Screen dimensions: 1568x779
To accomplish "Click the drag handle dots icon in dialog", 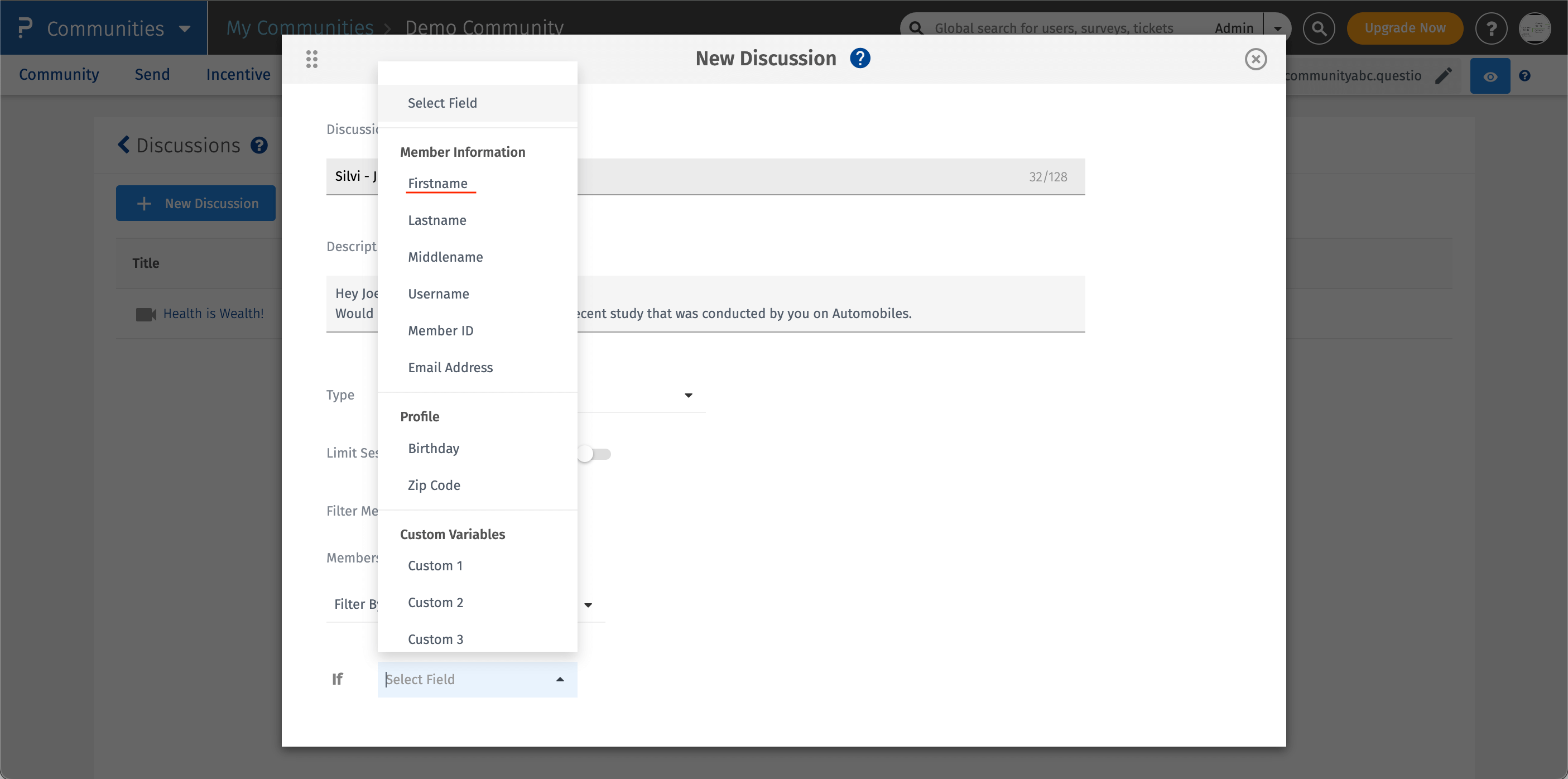I will (x=312, y=59).
